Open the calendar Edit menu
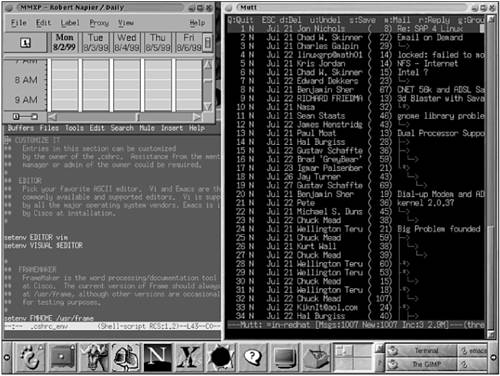 pyautogui.click(x=43, y=23)
